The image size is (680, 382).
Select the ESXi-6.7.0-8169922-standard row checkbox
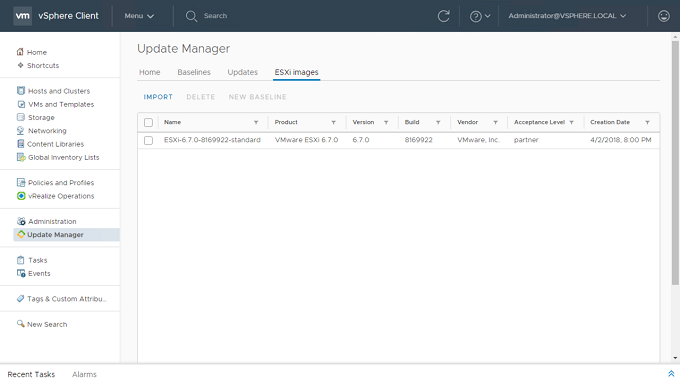(x=148, y=140)
